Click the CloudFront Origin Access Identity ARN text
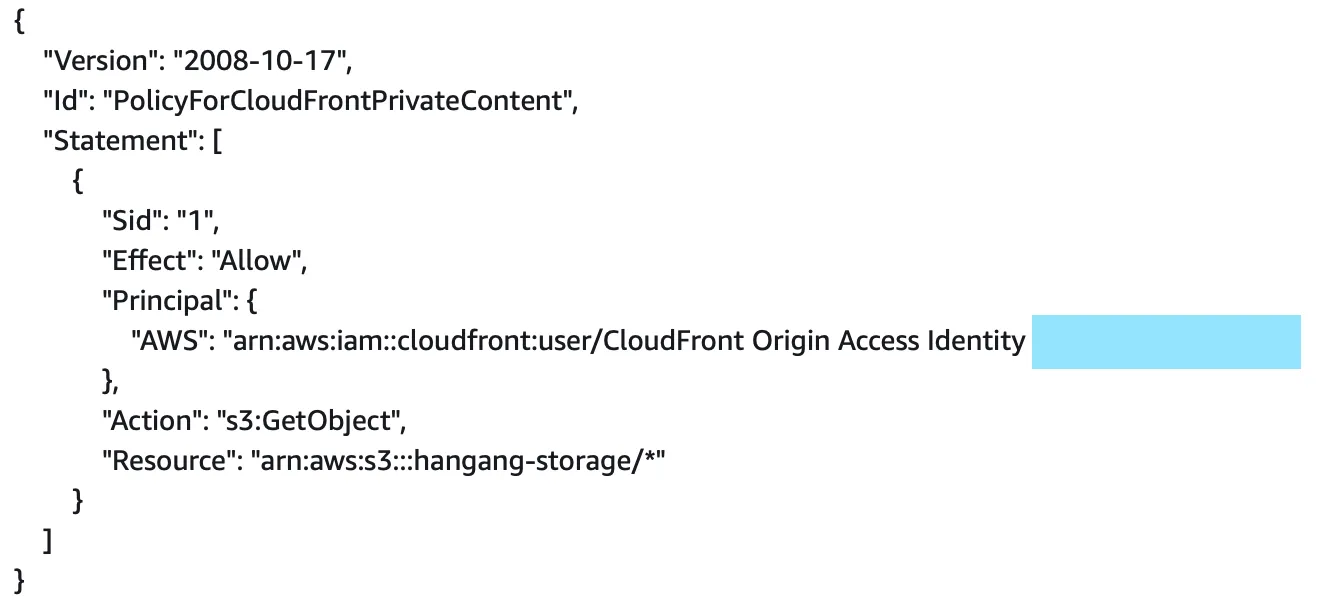This screenshot has width=1342, height=602. [x=626, y=341]
